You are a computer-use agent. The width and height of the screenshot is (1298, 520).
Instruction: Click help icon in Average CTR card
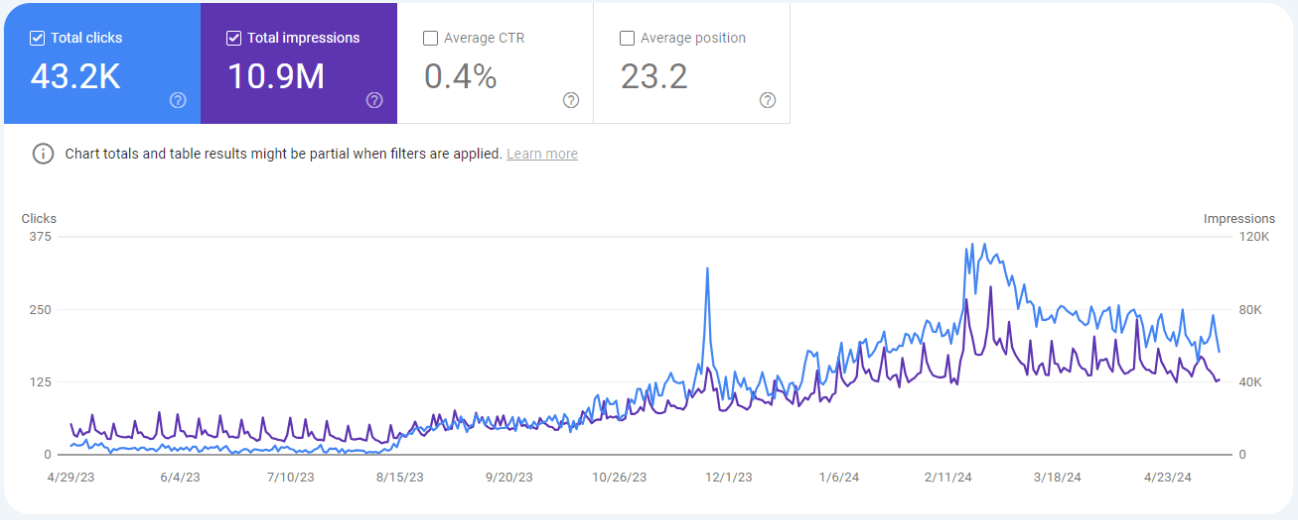pos(571,100)
